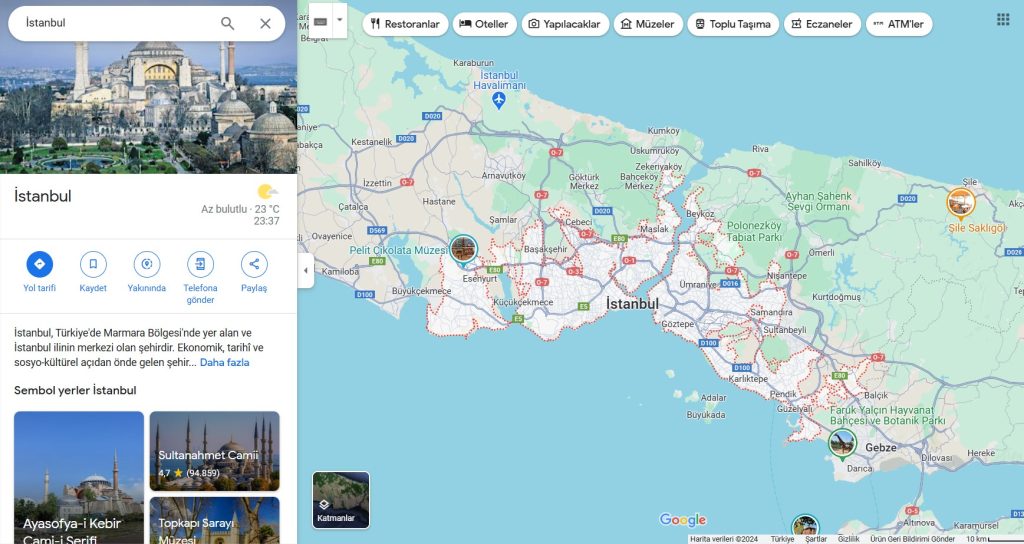
Task: Open Katmanlar layers thumbnail
Action: coord(341,500)
